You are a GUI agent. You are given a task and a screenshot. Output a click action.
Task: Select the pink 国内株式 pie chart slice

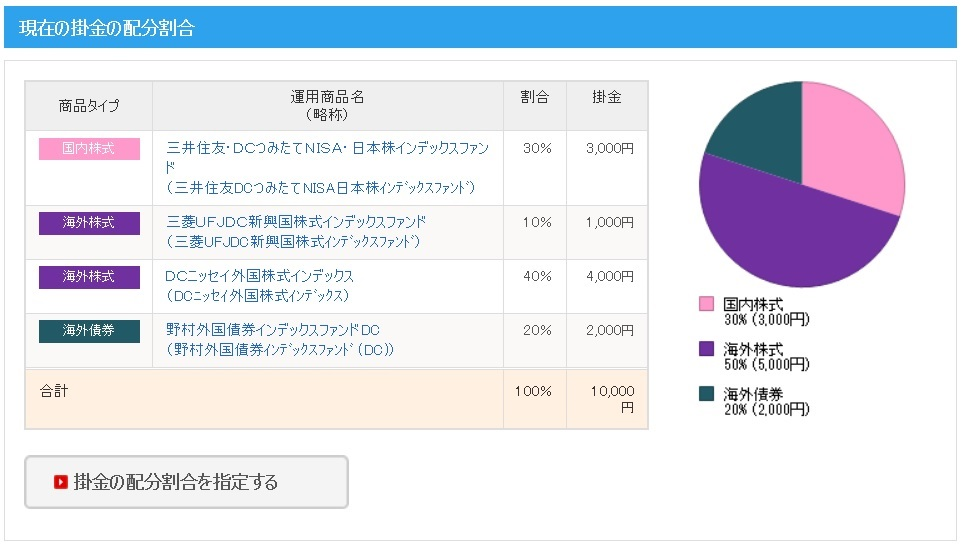tap(848, 145)
